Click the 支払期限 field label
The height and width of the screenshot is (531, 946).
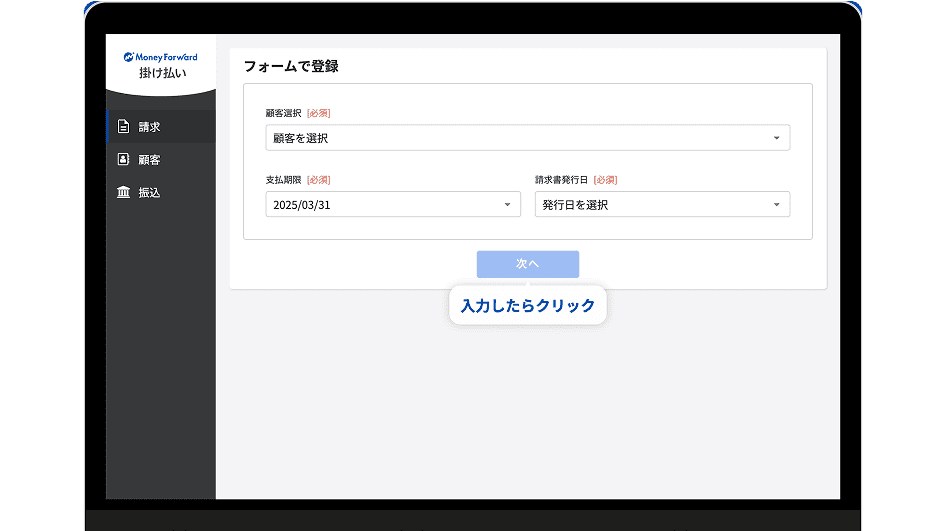tap(283, 180)
